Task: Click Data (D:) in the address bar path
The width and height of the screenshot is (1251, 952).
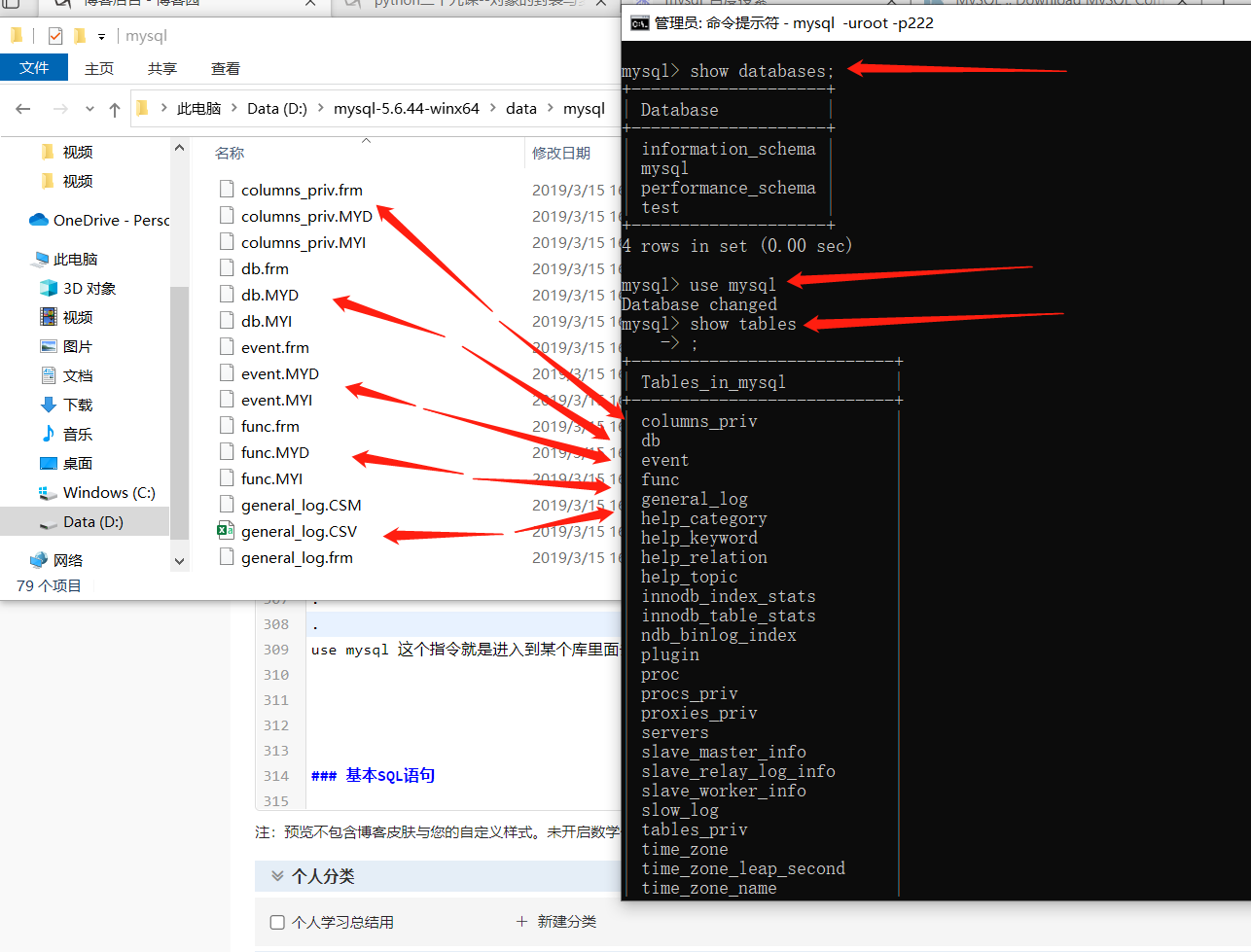Action: pos(277,109)
